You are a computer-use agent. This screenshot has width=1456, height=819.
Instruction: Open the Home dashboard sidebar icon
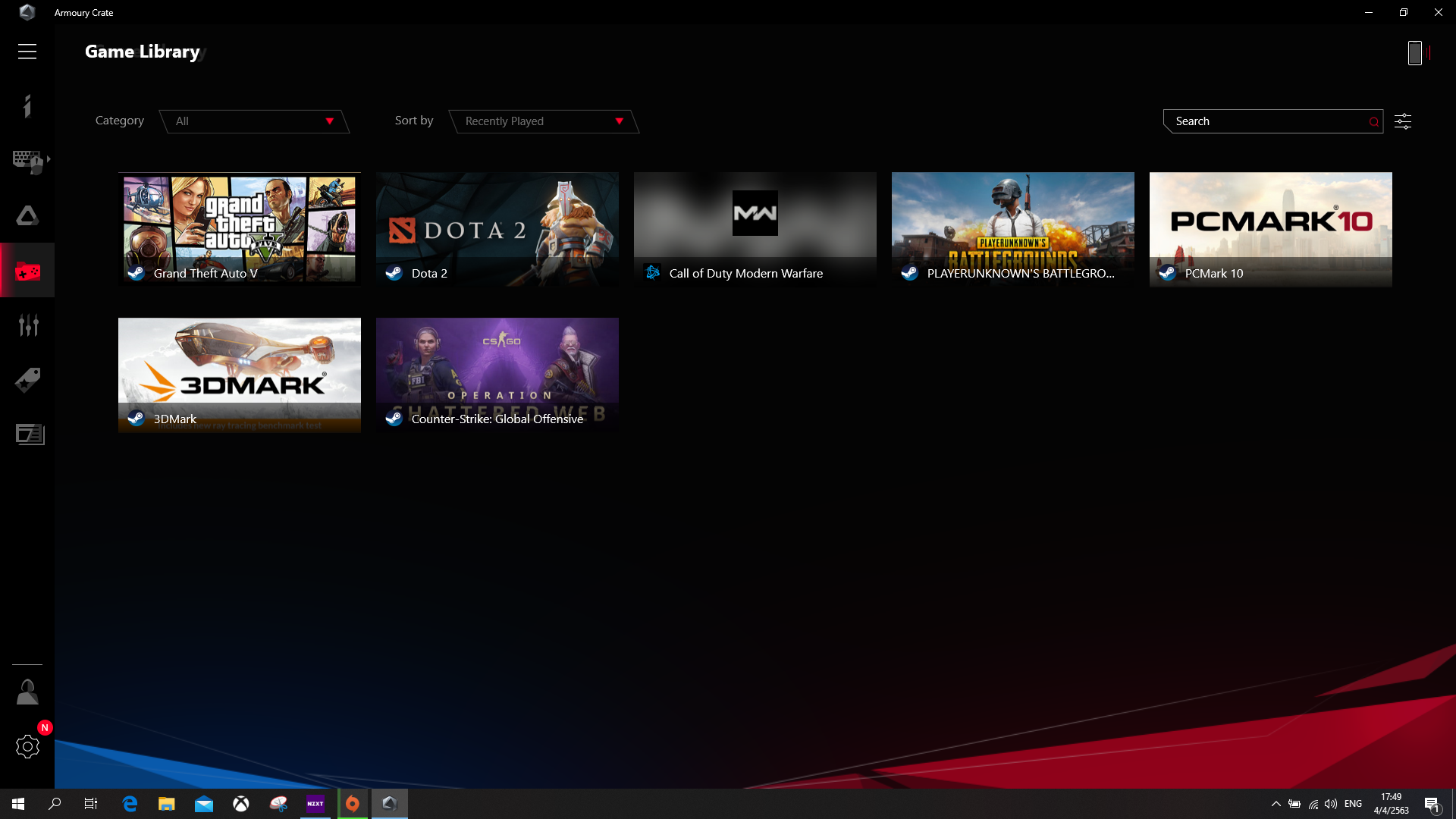(27, 106)
